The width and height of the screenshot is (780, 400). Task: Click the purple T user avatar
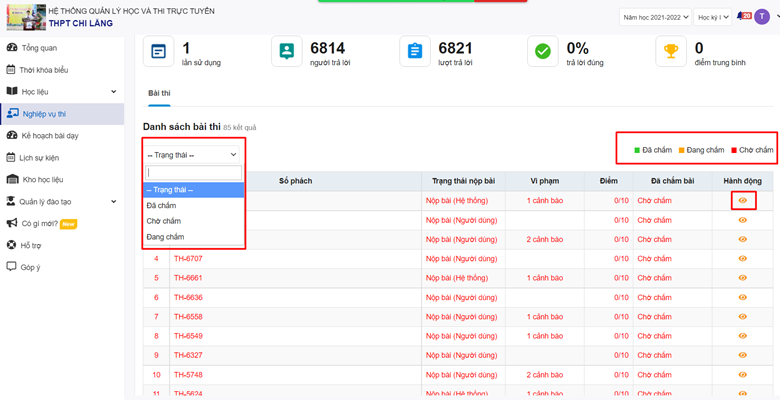click(764, 17)
